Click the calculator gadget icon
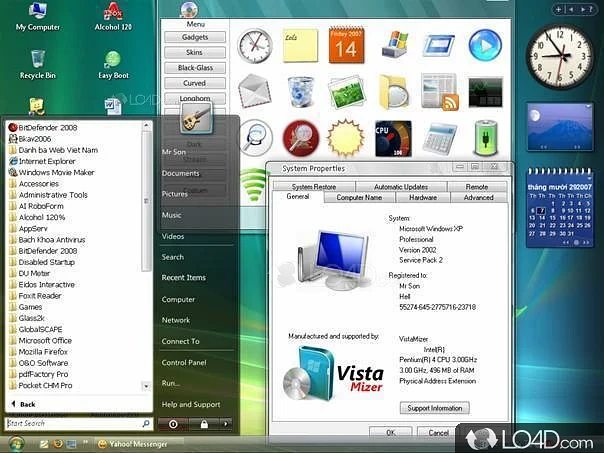The height and width of the screenshot is (453, 604). coord(440,139)
